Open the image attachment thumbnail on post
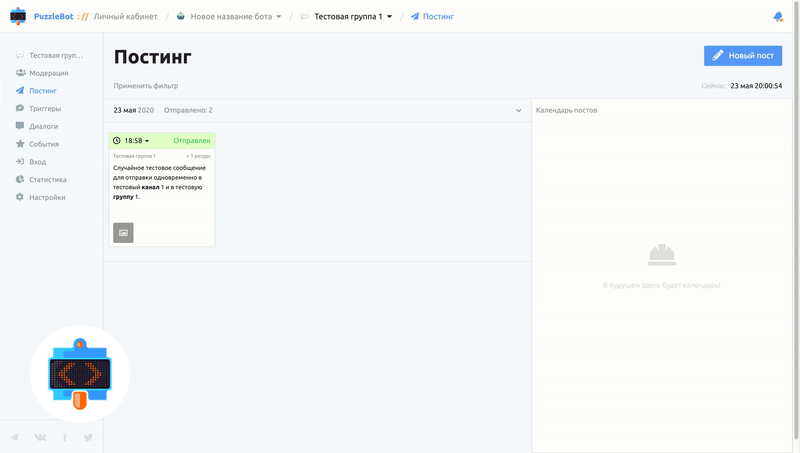Screen dimensions: 800x453 (123, 233)
